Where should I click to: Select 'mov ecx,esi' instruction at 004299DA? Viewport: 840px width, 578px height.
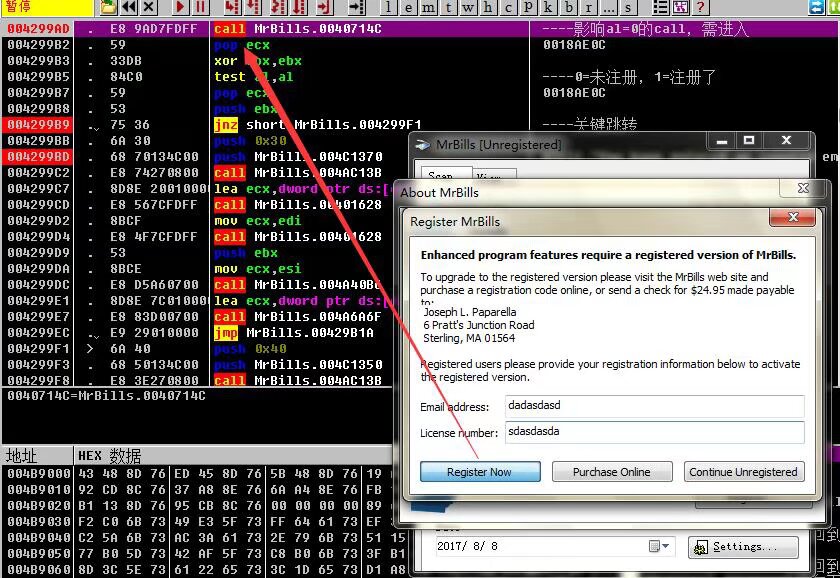pyautogui.click(x=258, y=268)
